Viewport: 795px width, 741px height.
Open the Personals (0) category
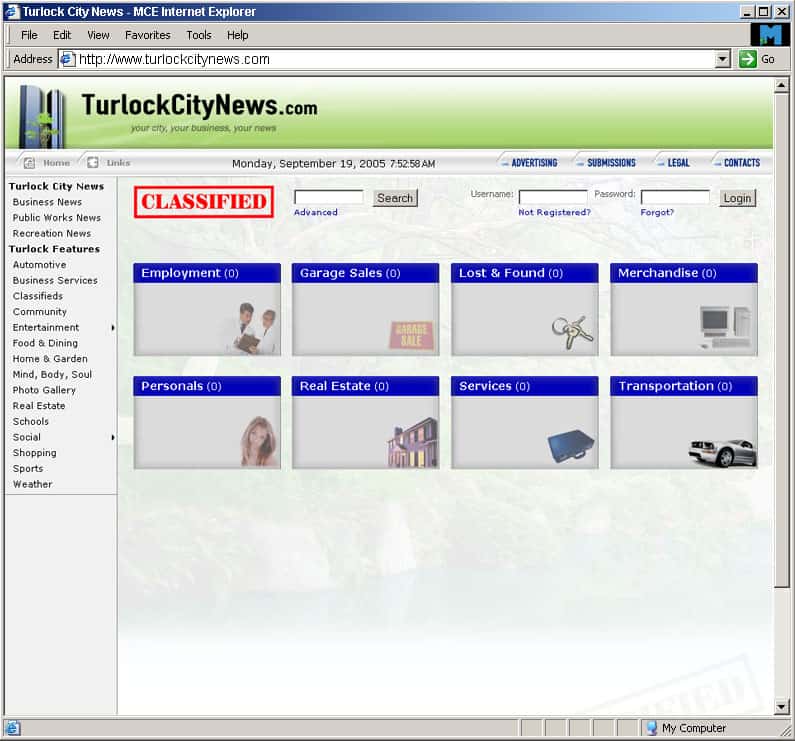point(207,386)
